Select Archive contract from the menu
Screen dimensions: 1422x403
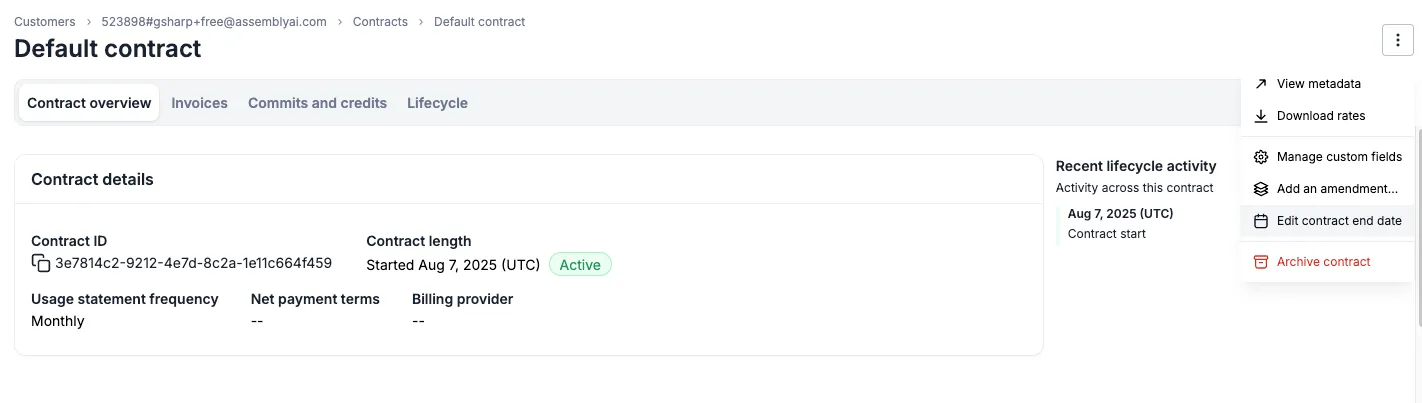(x=1323, y=262)
